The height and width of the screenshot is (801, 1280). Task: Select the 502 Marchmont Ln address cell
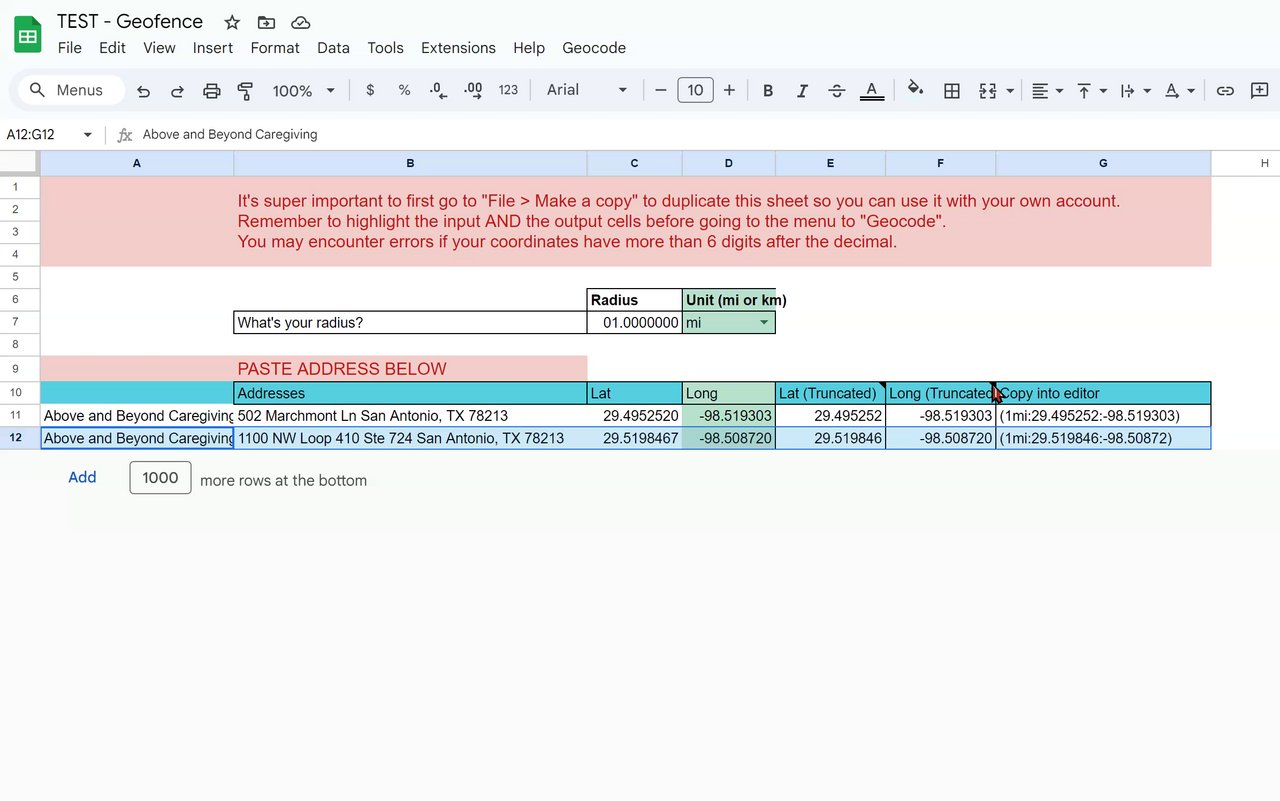point(410,416)
